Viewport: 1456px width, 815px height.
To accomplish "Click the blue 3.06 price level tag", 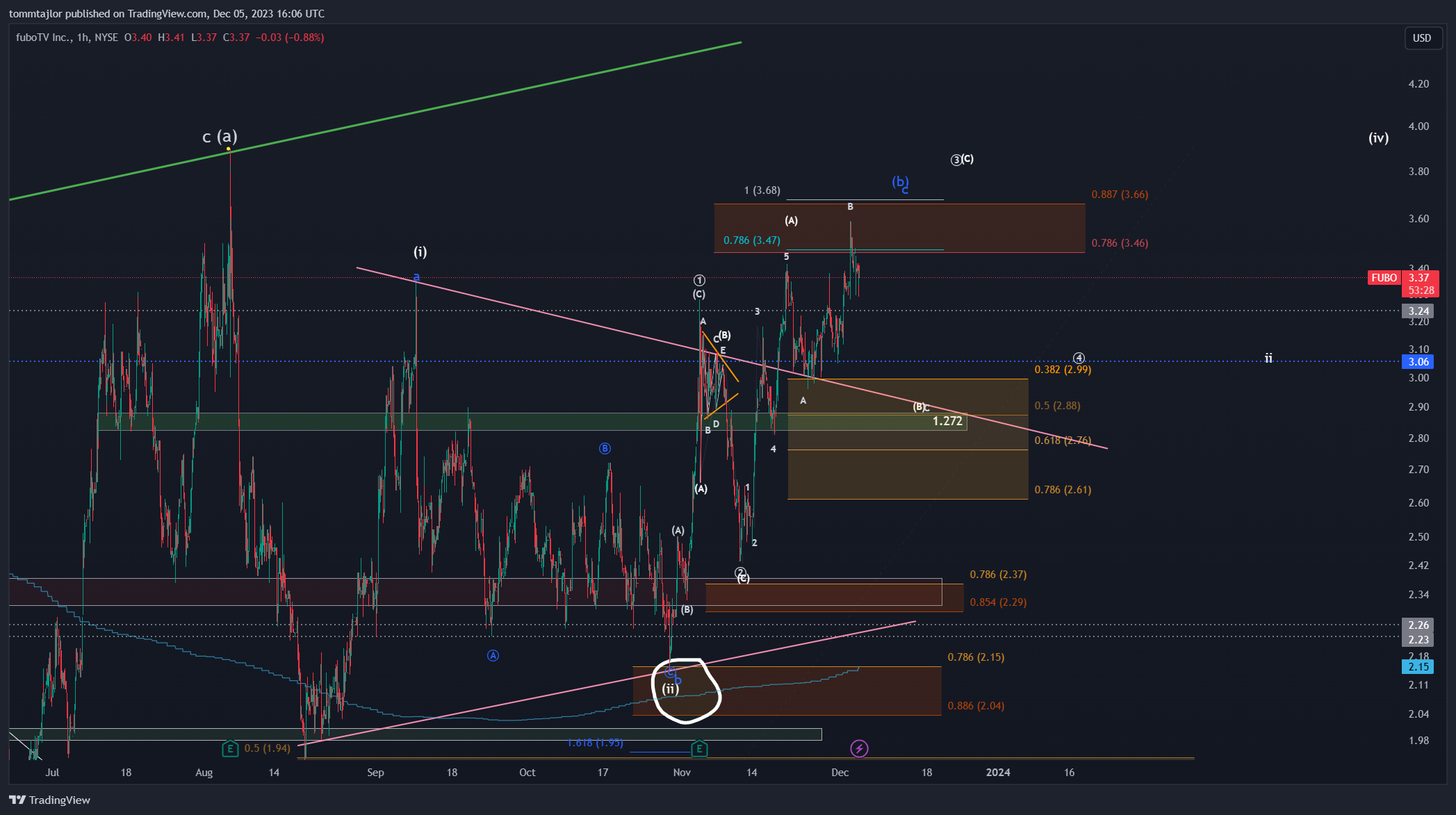I will click(1418, 361).
